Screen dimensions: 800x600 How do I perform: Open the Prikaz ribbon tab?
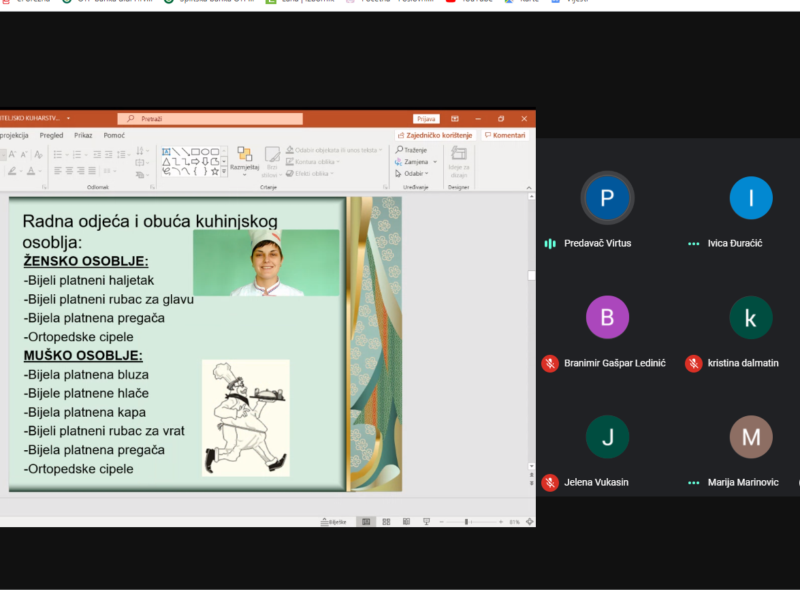click(x=83, y=135)
